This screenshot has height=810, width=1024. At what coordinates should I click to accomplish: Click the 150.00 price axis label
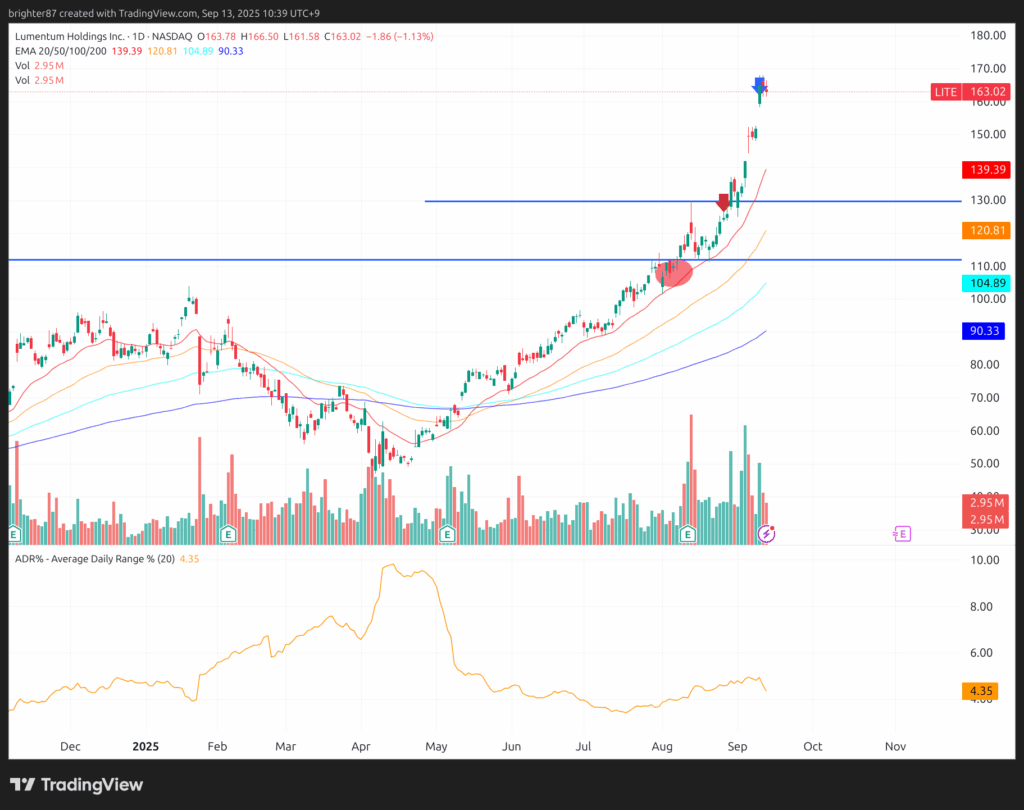click(x=987, y=134)
